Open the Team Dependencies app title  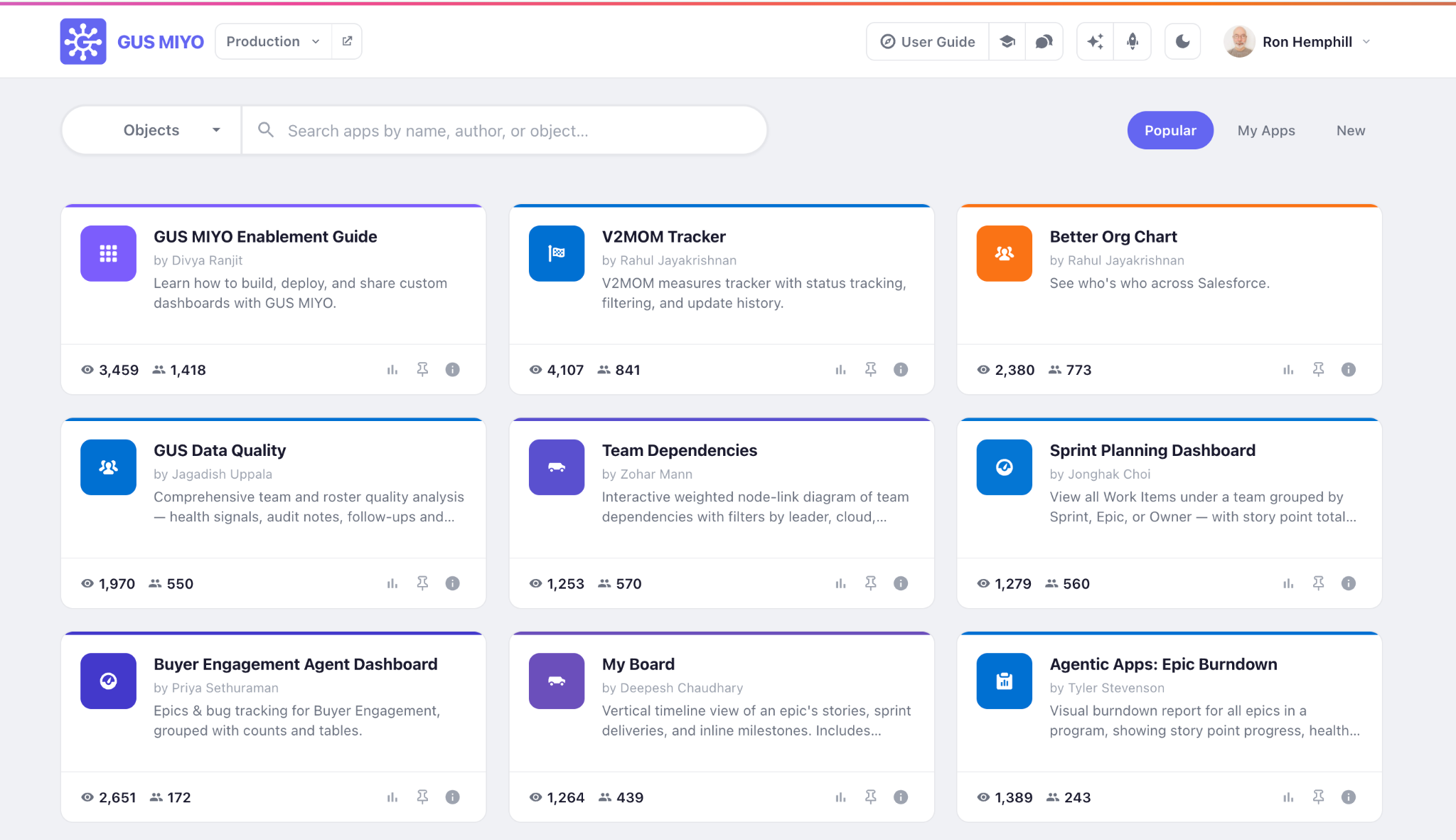[x=680, y=450]
